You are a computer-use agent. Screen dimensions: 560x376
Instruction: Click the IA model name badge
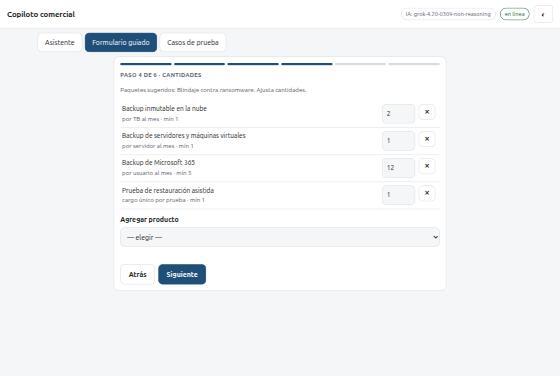[448, 14]
